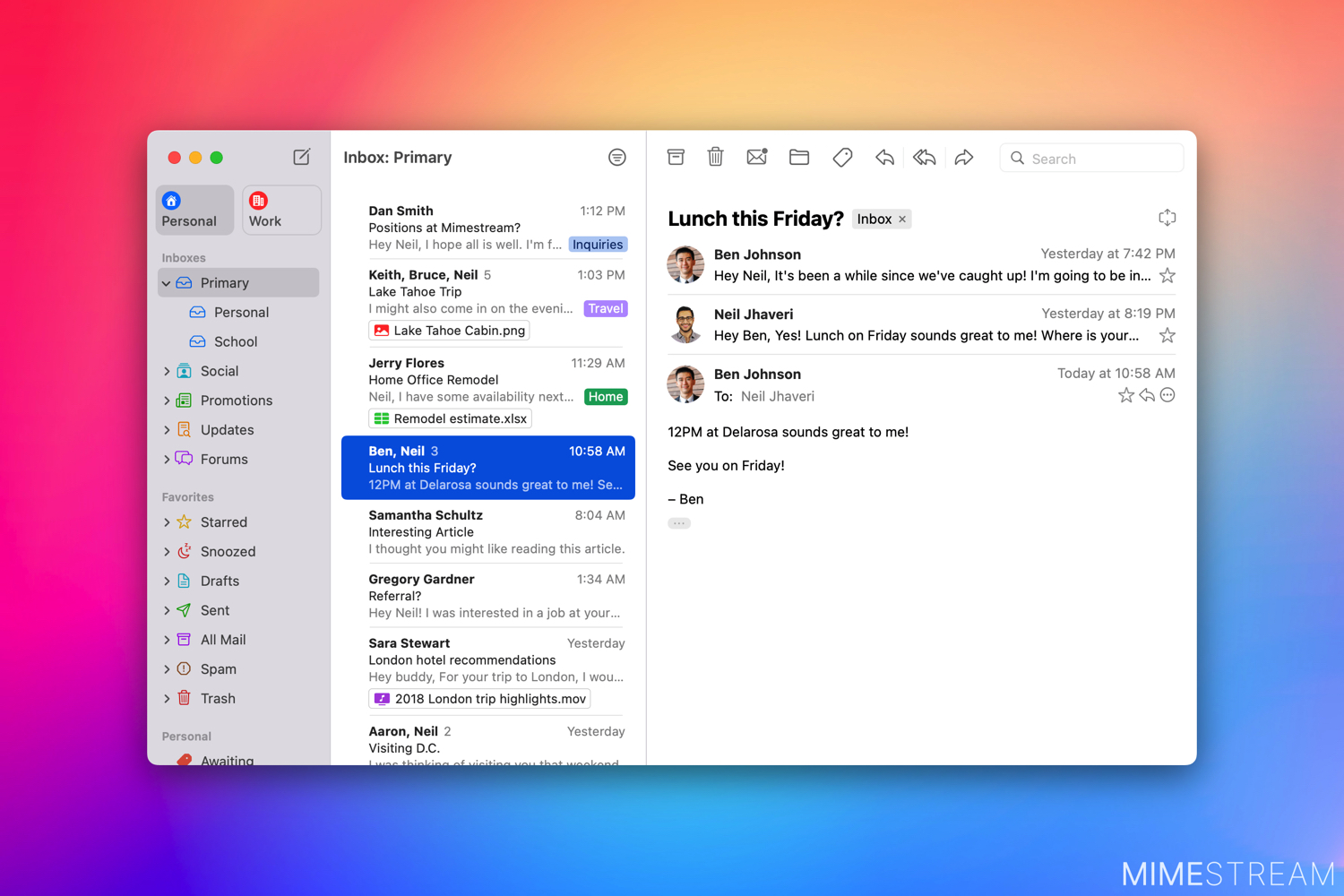Expand the Snoozed folder

167,552
